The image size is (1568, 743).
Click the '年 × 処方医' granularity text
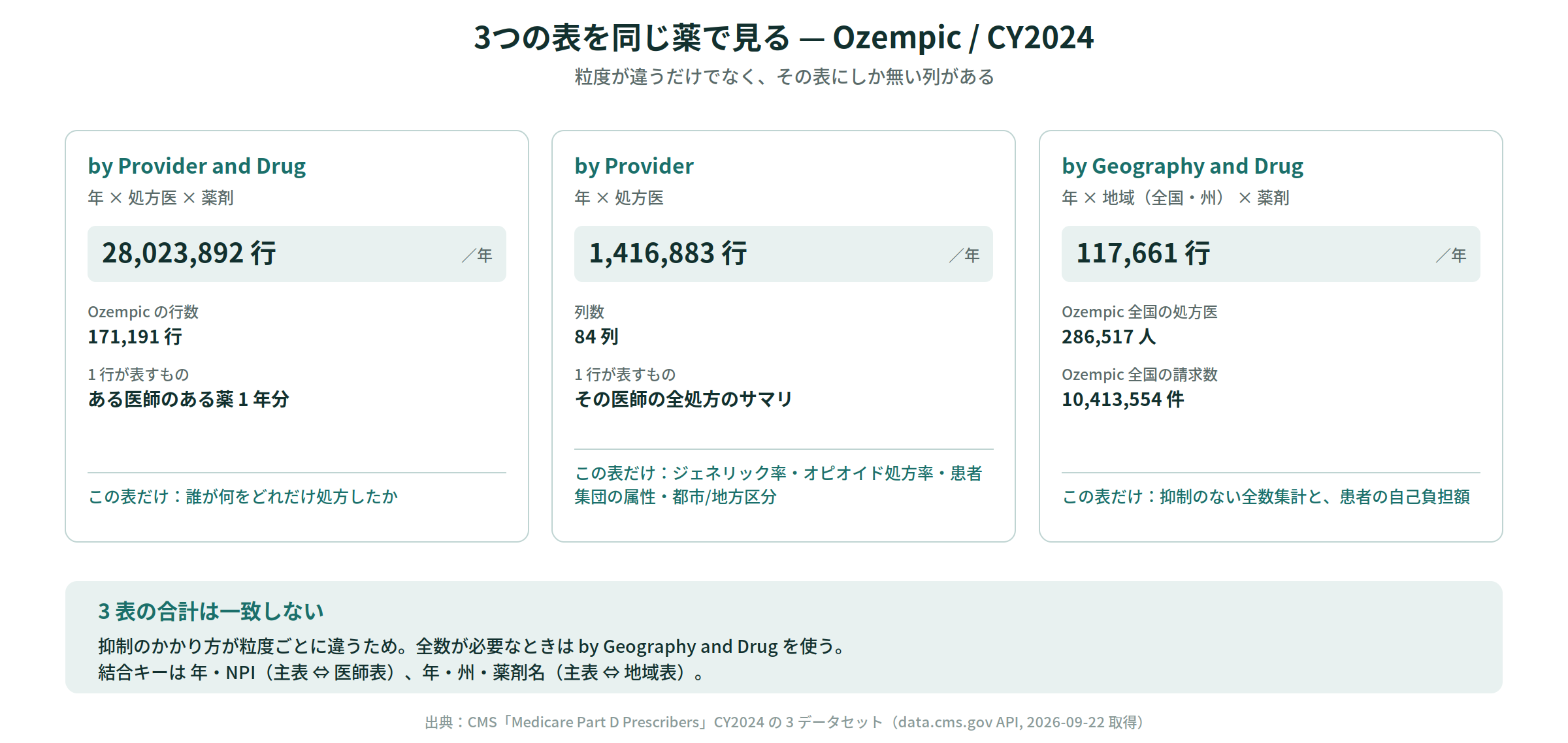point(619,198)
